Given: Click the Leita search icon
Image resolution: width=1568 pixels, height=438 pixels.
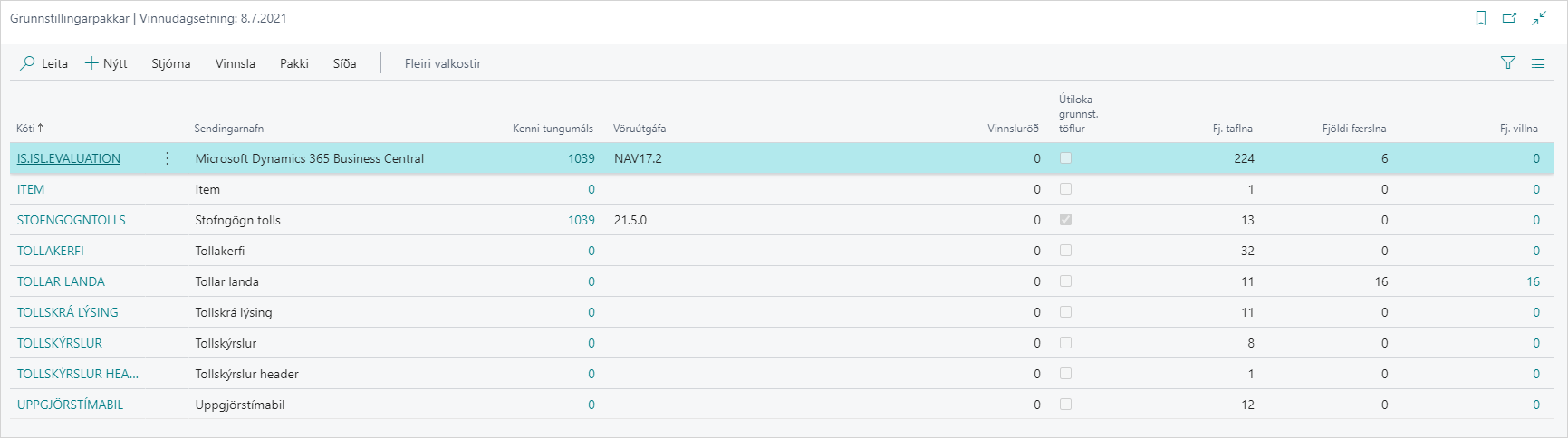Looking at the screenshot, I should (28, 63).
